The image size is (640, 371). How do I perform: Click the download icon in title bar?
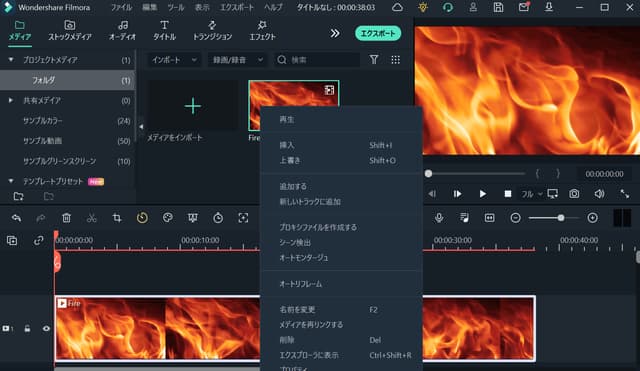pos(549,7)
